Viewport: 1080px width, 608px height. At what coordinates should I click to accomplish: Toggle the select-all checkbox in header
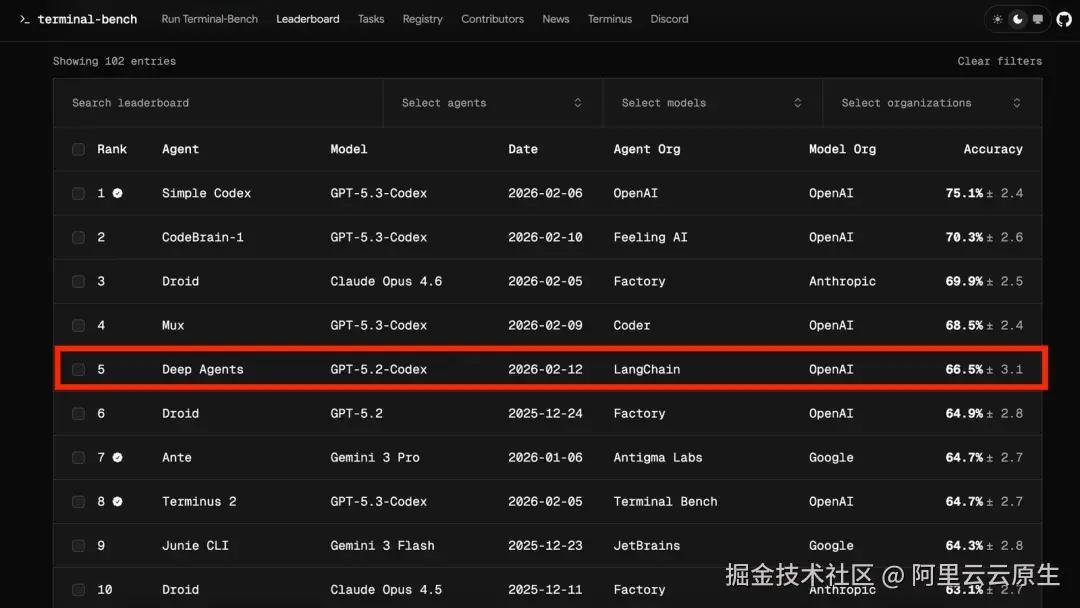(79, 149)
